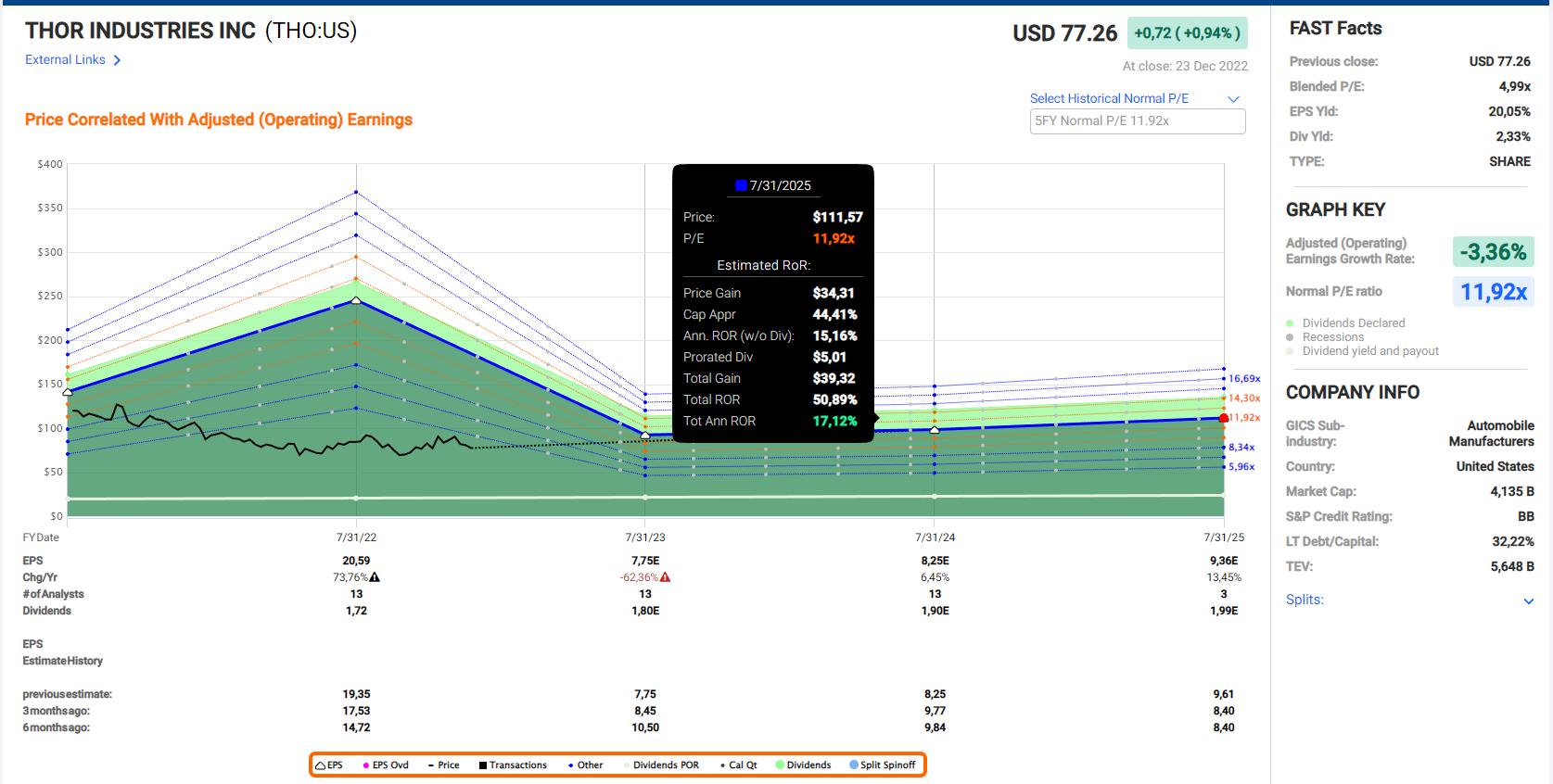Click the tooltip Price value $111,57
The image size is (1553, 784).
click(x=837, y=217)
